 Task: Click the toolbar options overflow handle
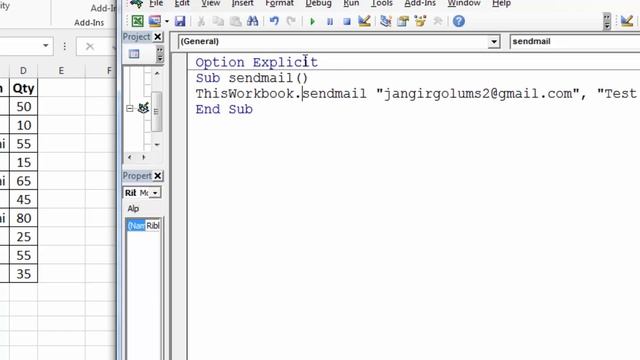607,21
